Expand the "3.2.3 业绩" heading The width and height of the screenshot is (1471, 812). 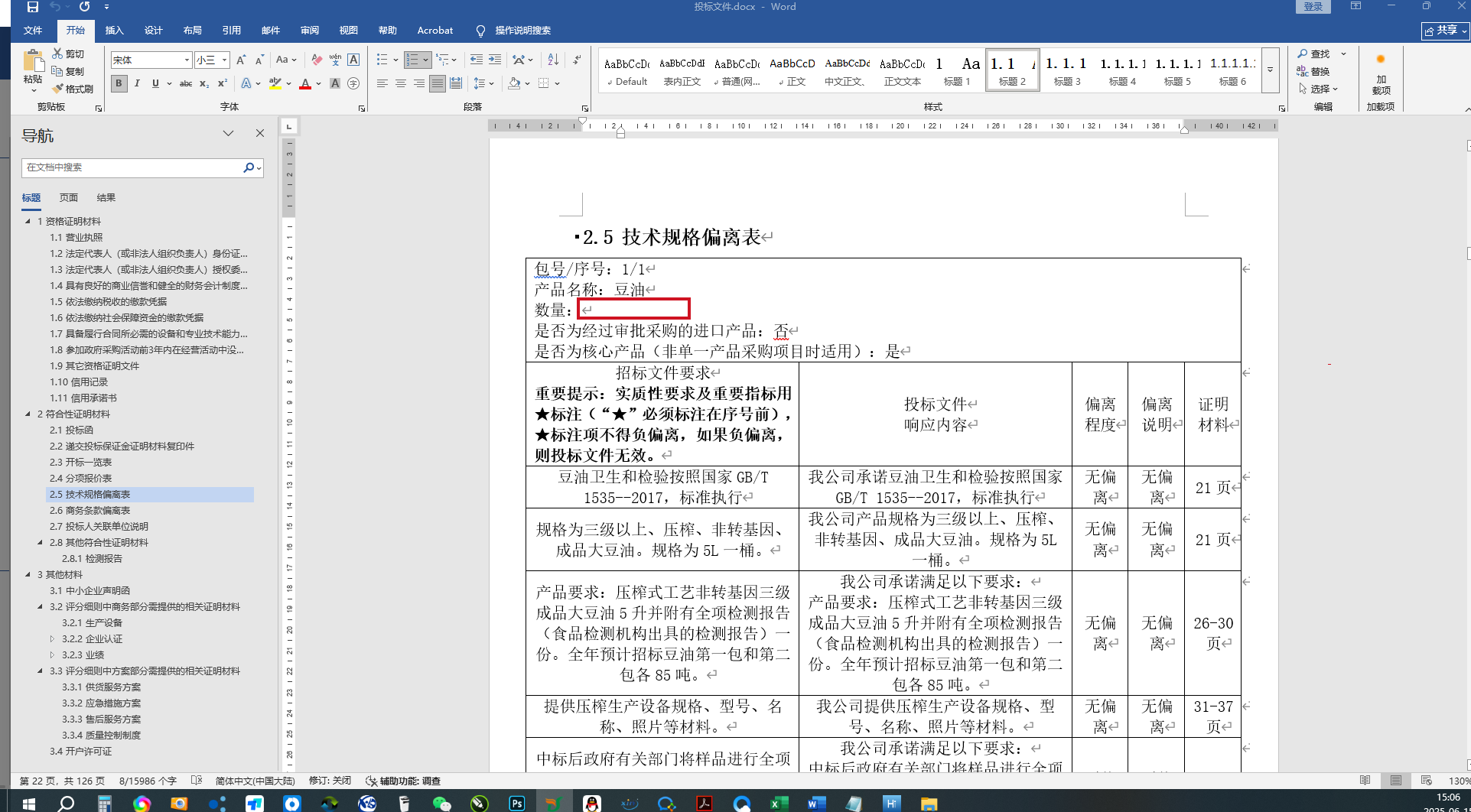point(53,655)
